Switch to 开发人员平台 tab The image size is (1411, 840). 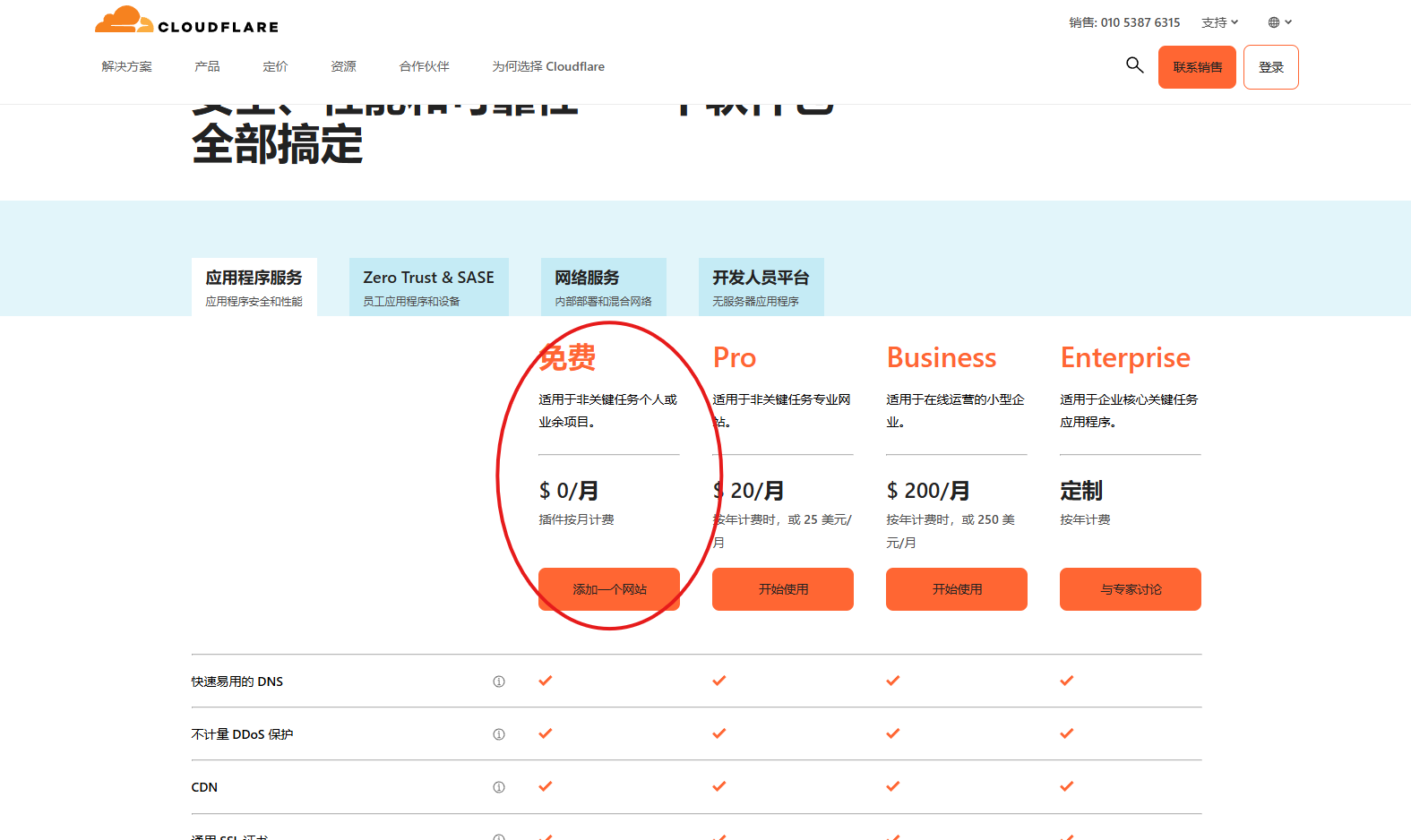click(761, 287)
